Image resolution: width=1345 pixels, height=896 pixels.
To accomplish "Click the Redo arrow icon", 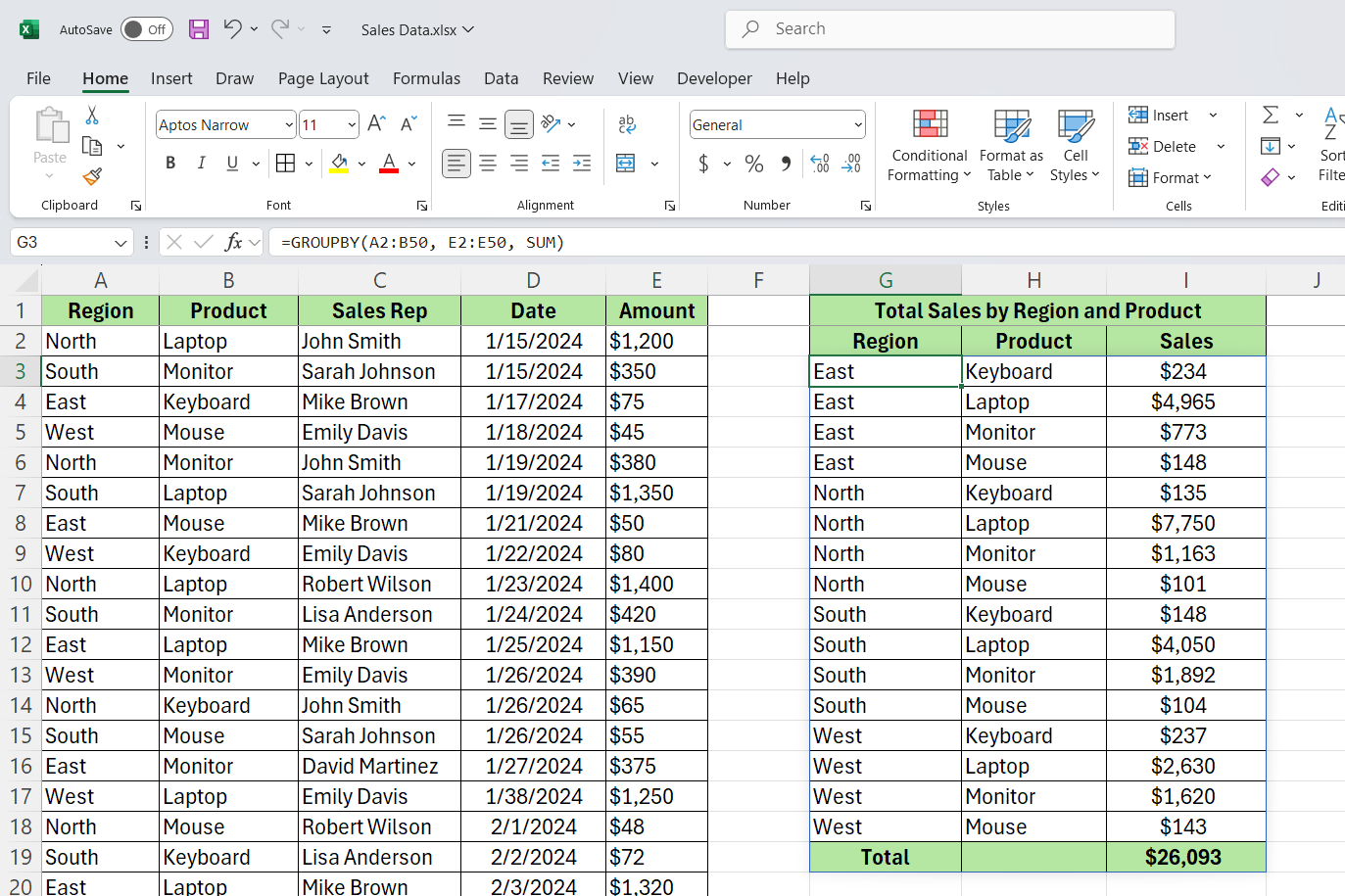I will [280, 29].
